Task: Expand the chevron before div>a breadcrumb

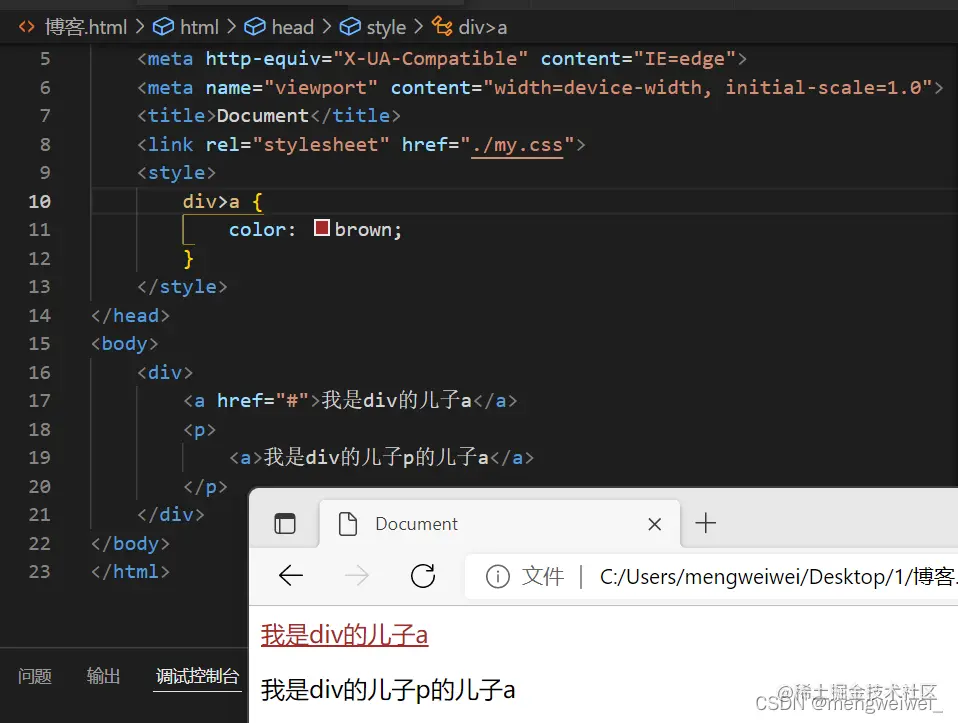Action: click(x=419, y=26)
